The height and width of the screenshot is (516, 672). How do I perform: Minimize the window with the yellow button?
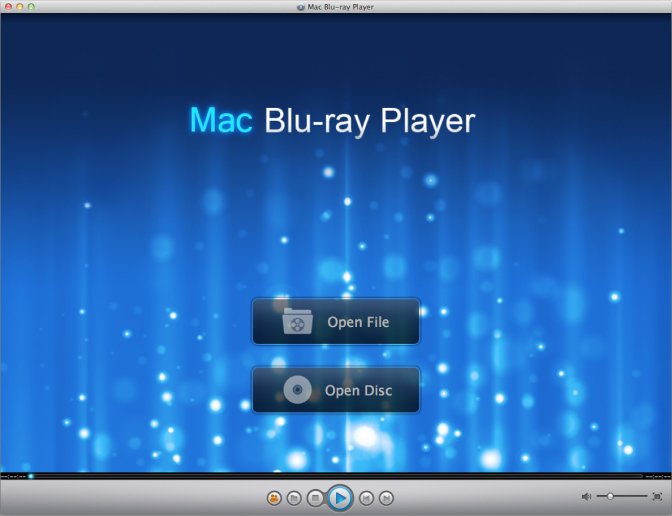tap(19, 7)
